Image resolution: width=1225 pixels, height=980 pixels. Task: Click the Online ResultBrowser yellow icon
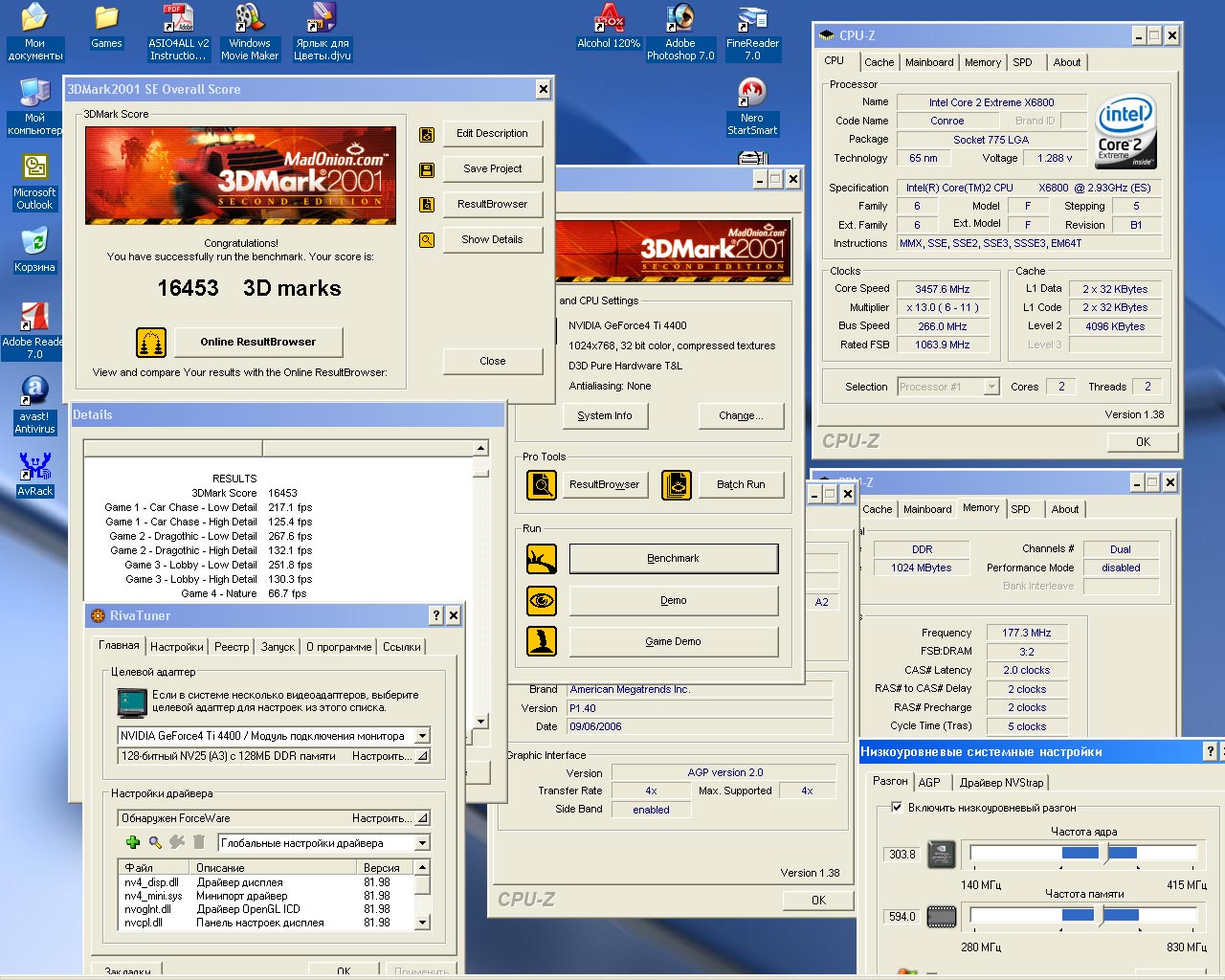150,342
